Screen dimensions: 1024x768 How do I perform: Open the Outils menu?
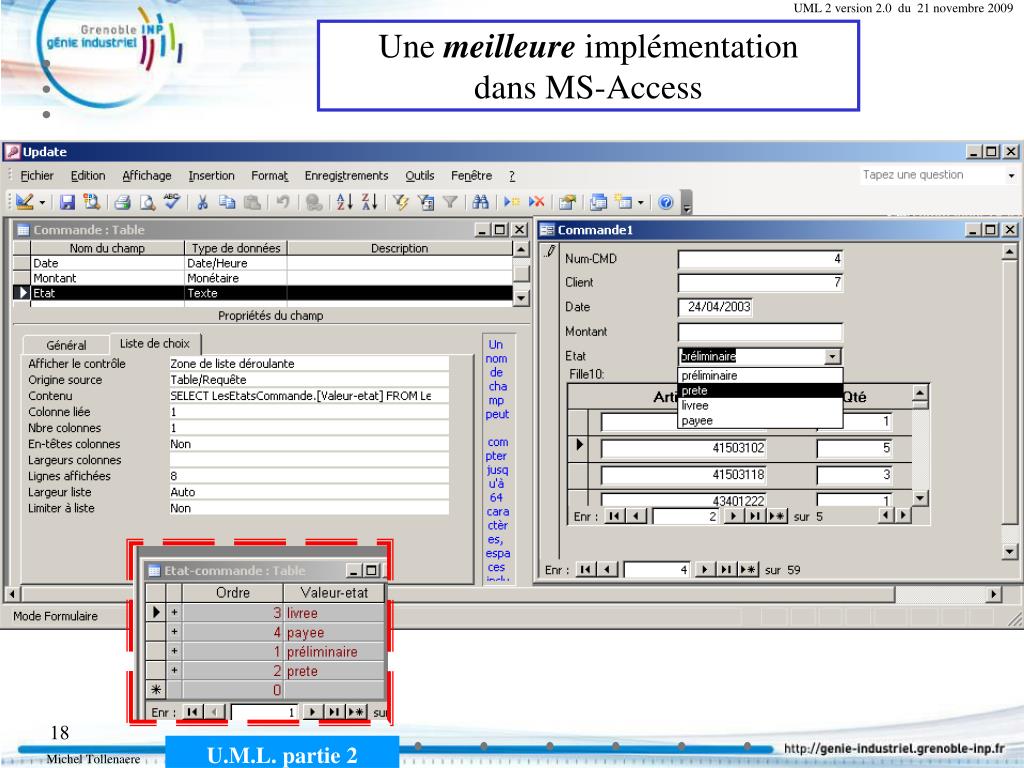[x=419, y=176]
